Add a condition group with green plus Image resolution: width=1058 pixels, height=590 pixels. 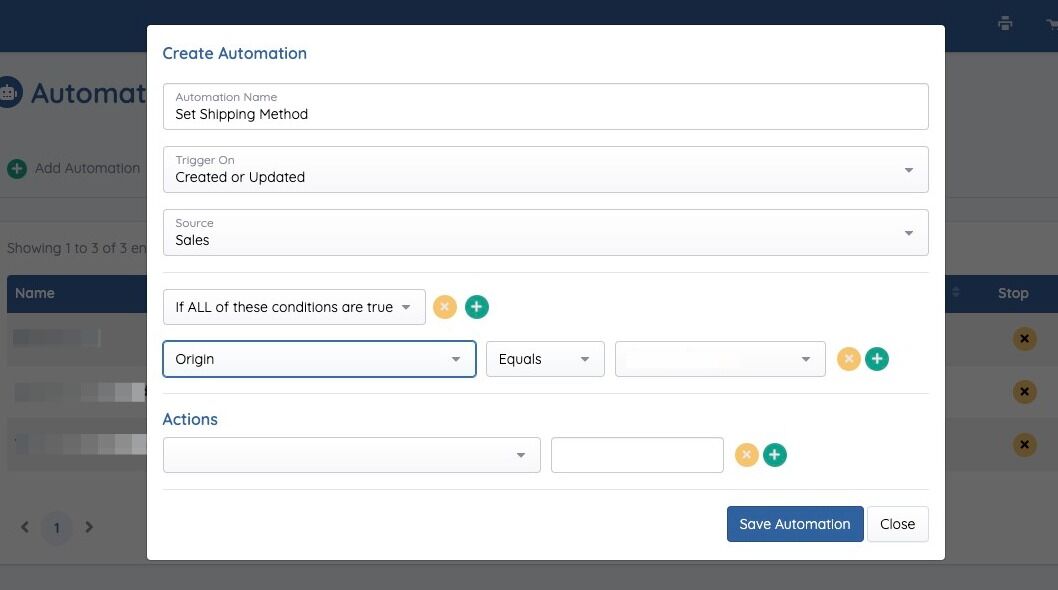click(477, 307)
